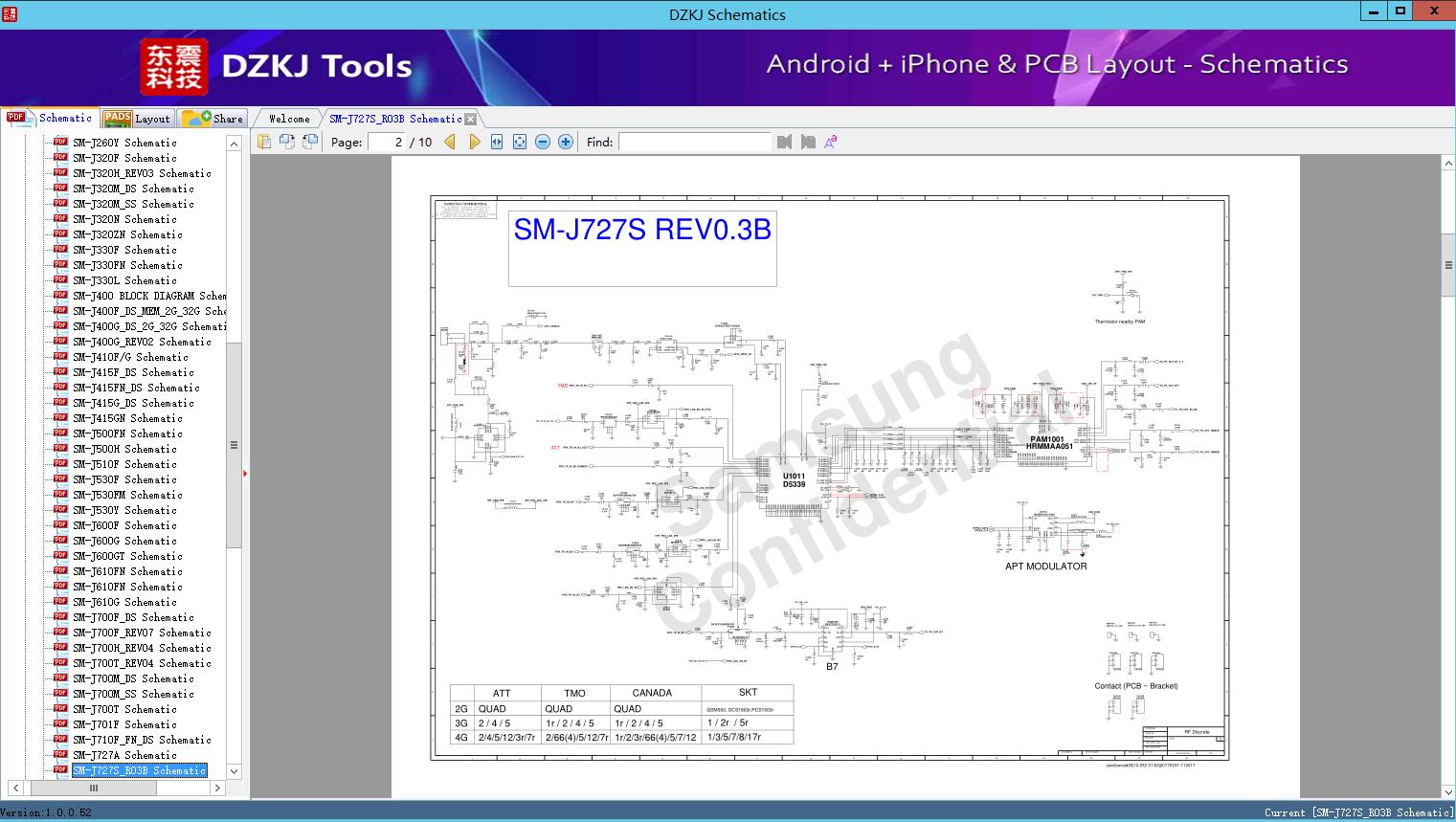
Task: Click inside the Find text field
Action: (695, 142)
